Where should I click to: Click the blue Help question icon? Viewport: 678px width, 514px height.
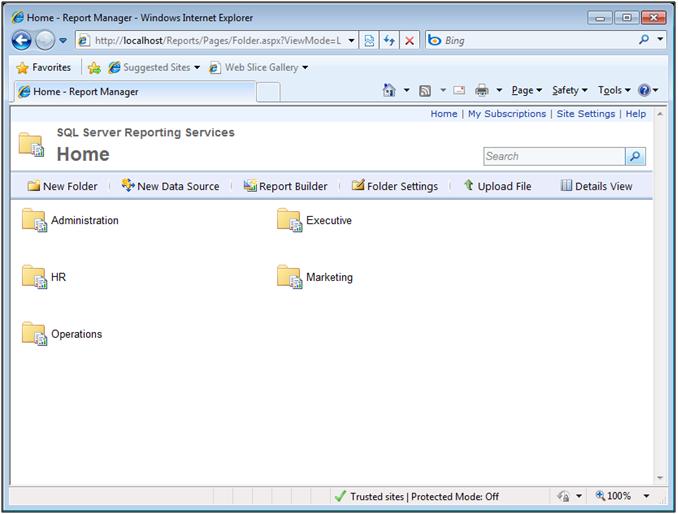[x=644, y=90]
